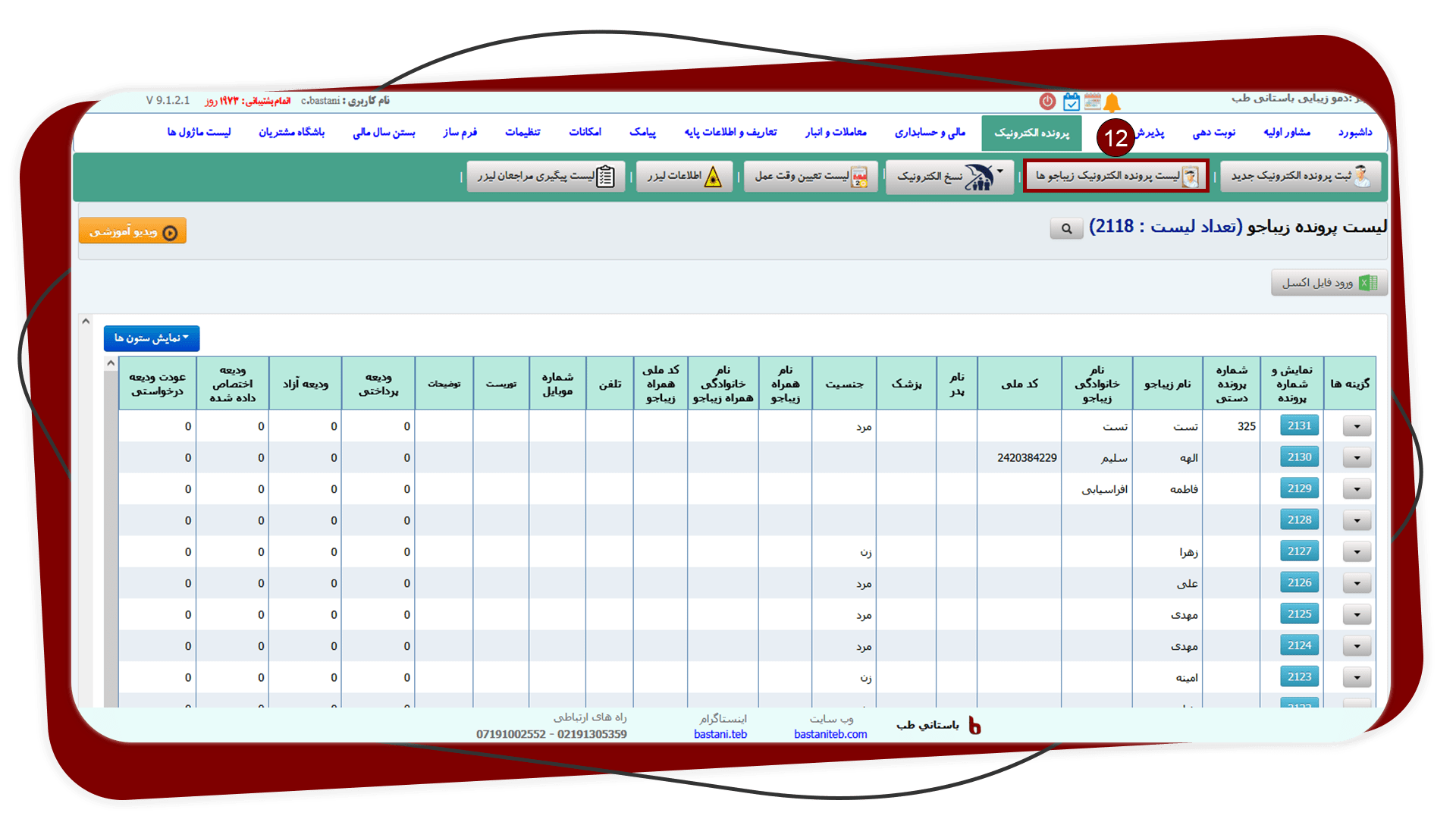Click the جنسیت column header
Screen dimensions: 1456x819
(844, 384)
